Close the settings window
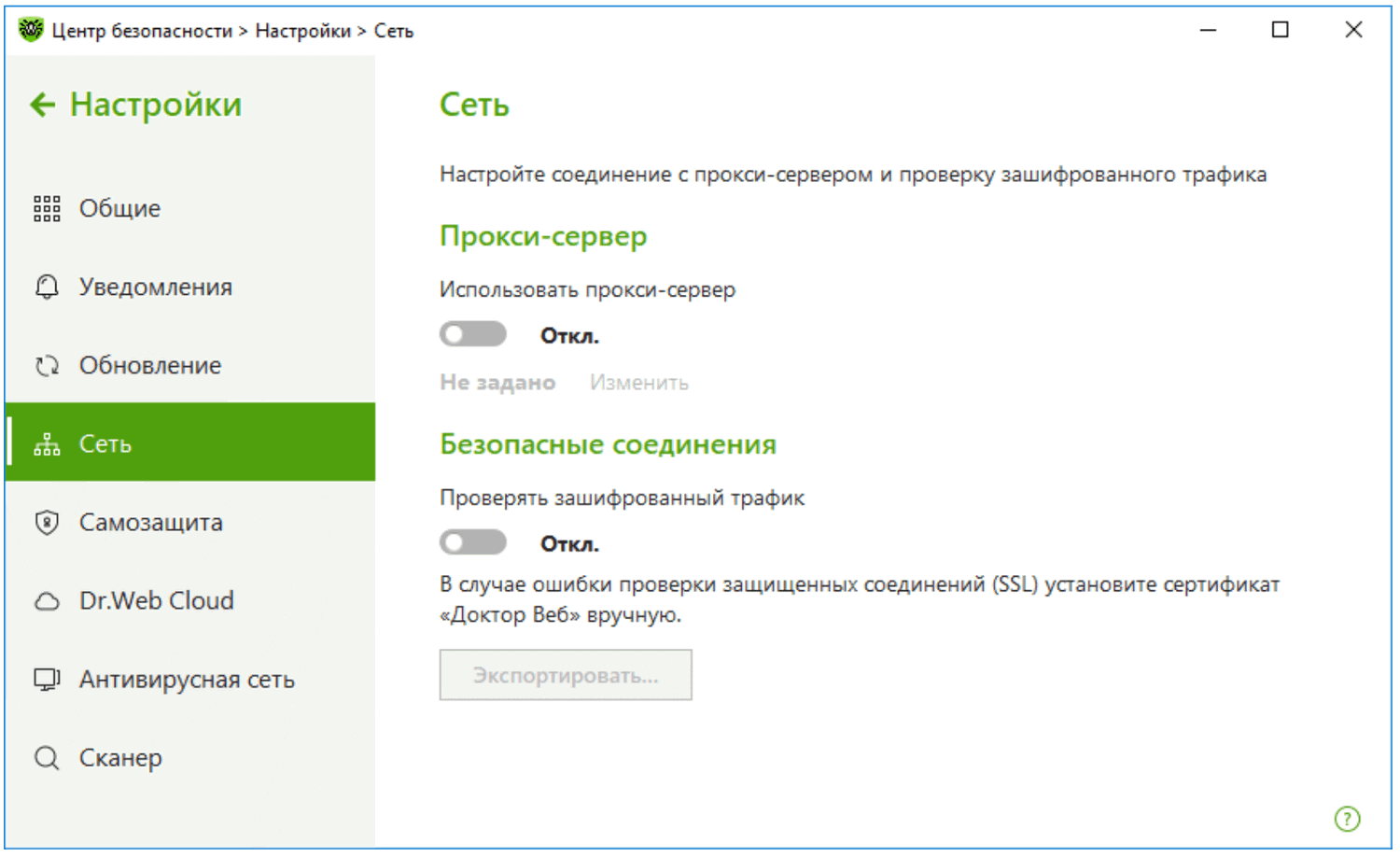The height and width of the screenshot is (857, 1400). pos(1353,30)
